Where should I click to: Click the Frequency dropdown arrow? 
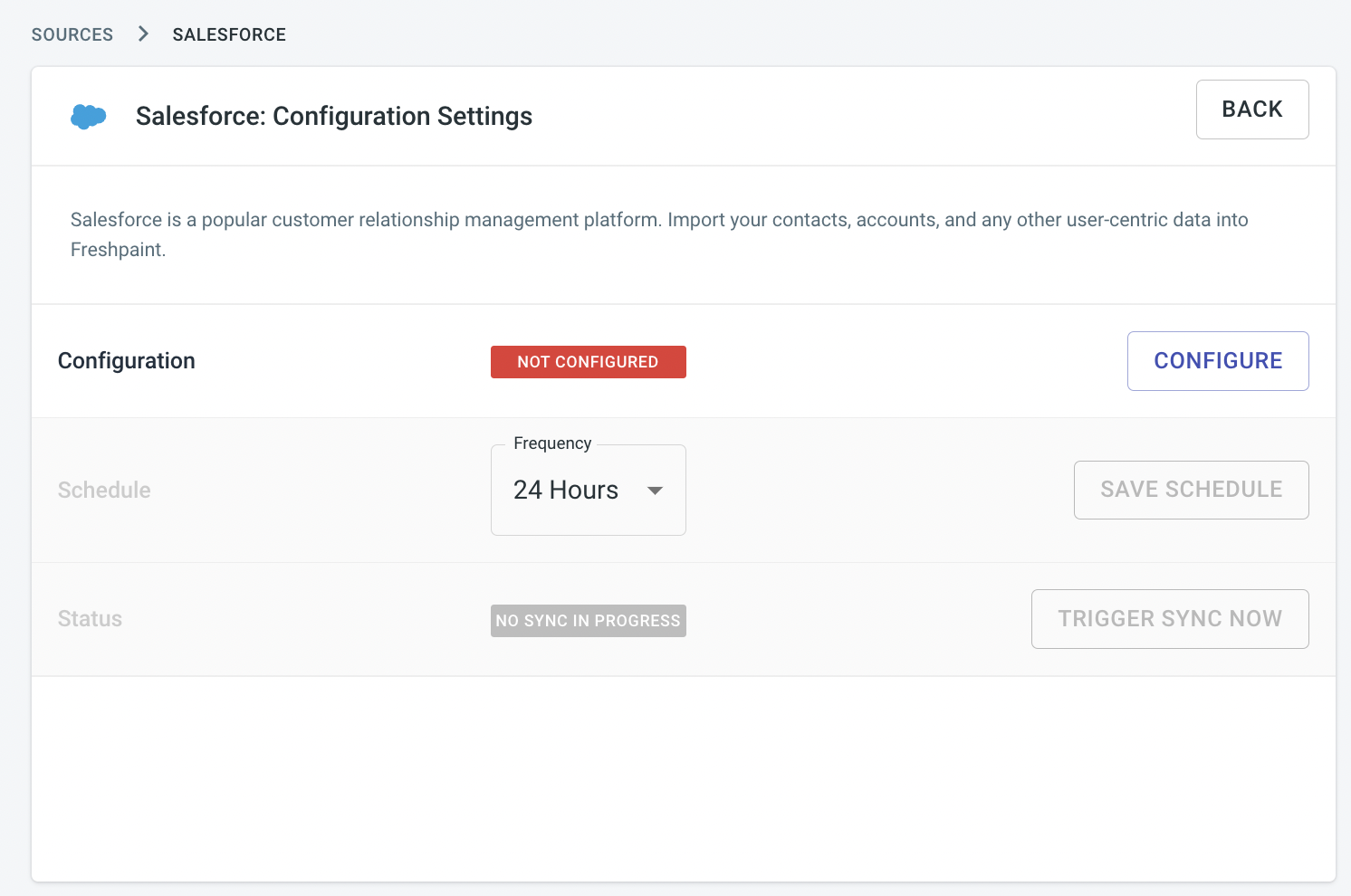pyautogui.click(x=656, y=491)
